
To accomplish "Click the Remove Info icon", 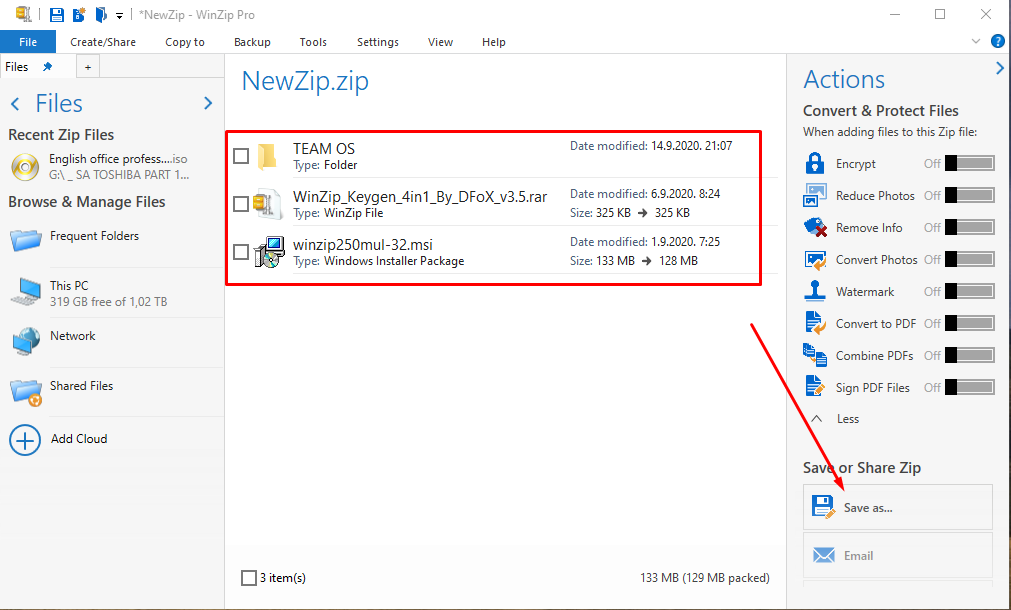I will click(x=815, y=227).
